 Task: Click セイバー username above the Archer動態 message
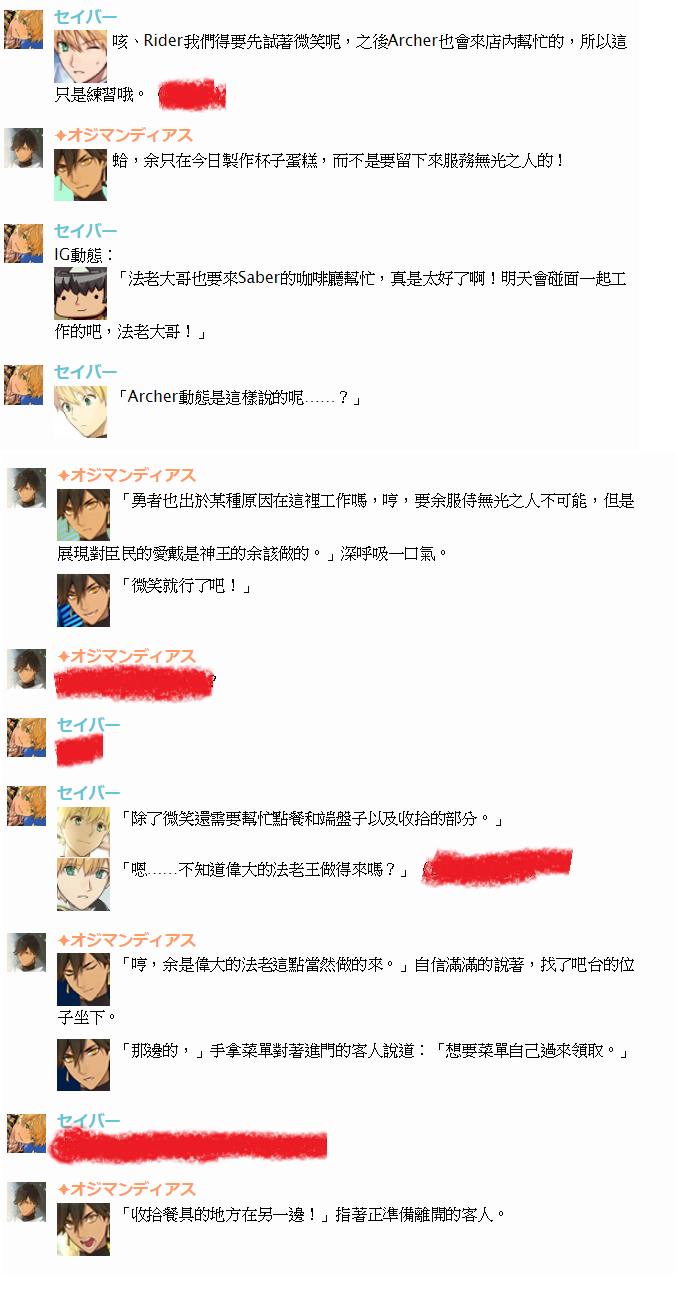85,372
